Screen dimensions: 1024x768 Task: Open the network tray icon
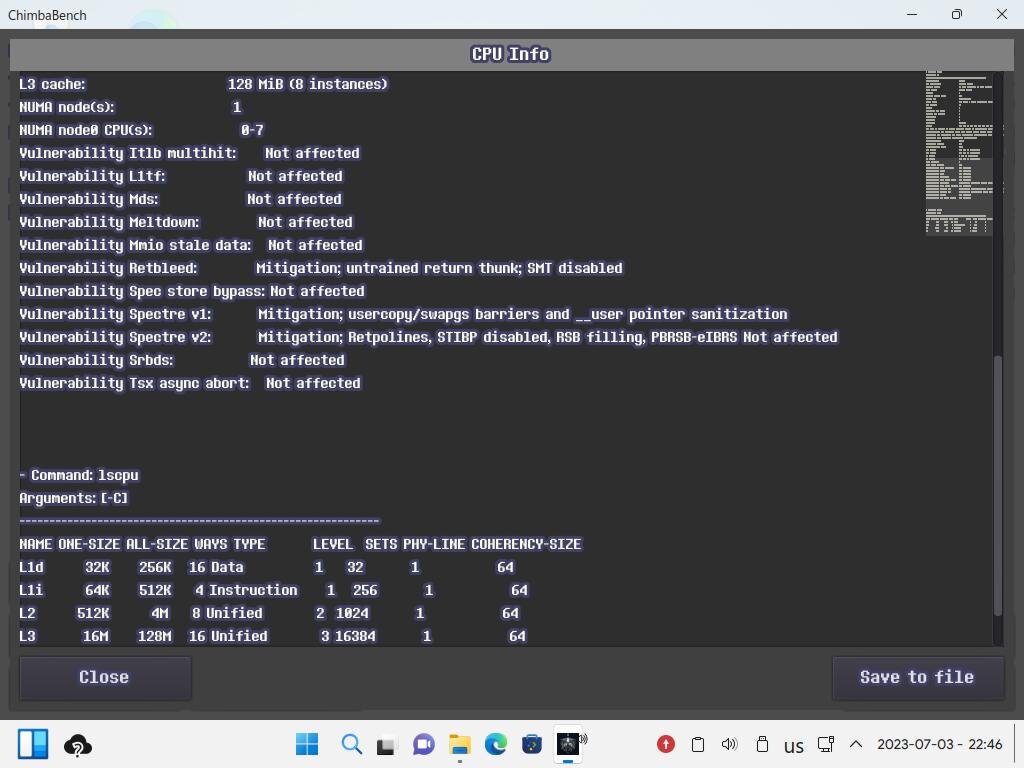825,744
